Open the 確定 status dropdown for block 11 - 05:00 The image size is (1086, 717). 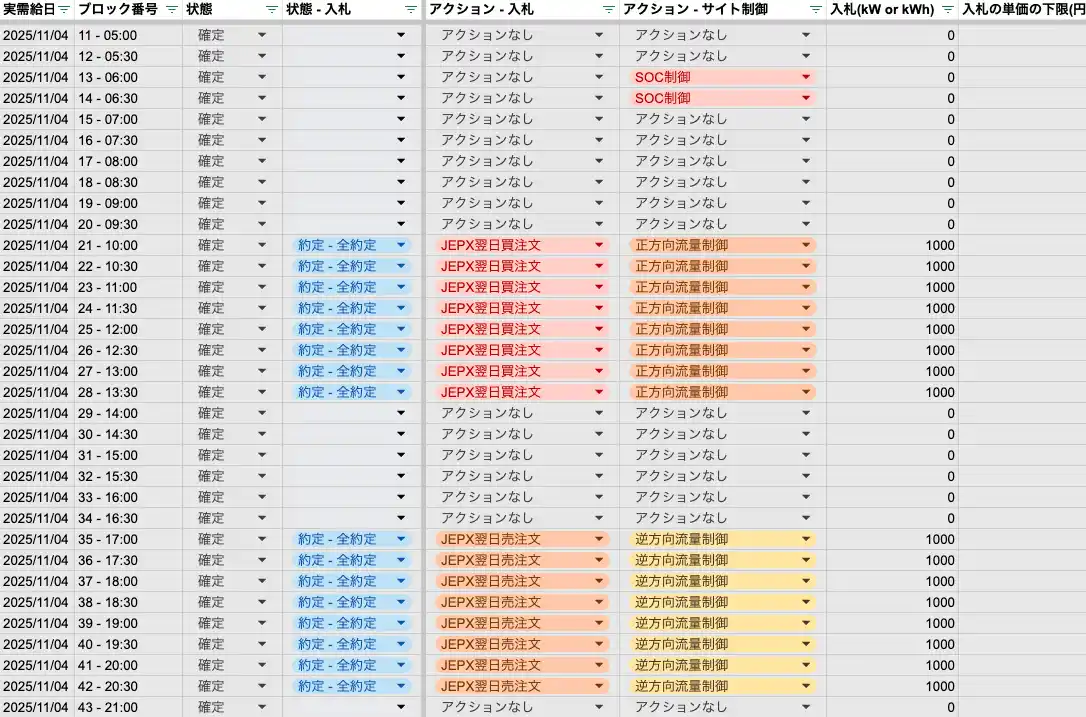262,35
